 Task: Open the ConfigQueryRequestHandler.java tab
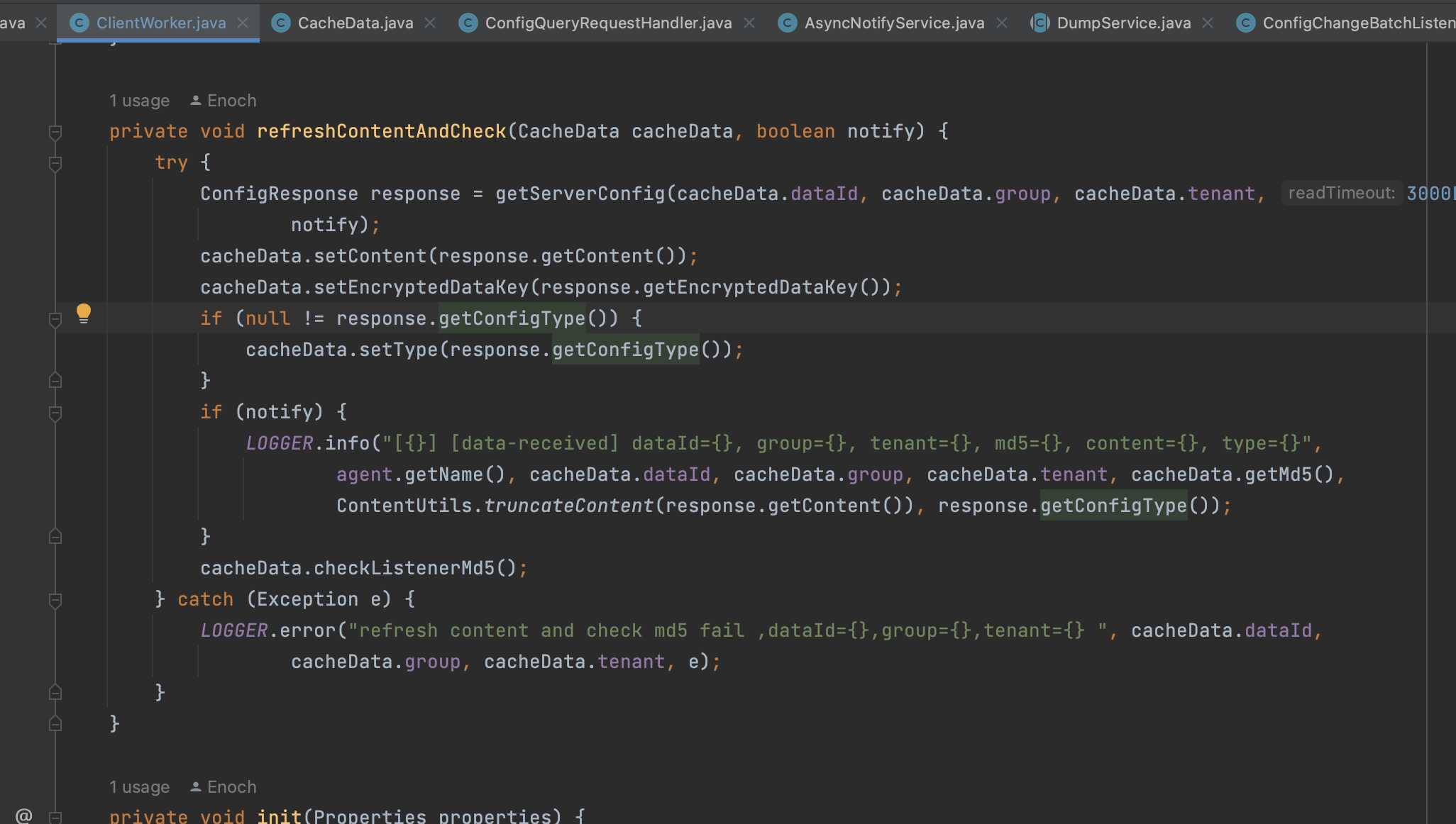tap(608, 23)
